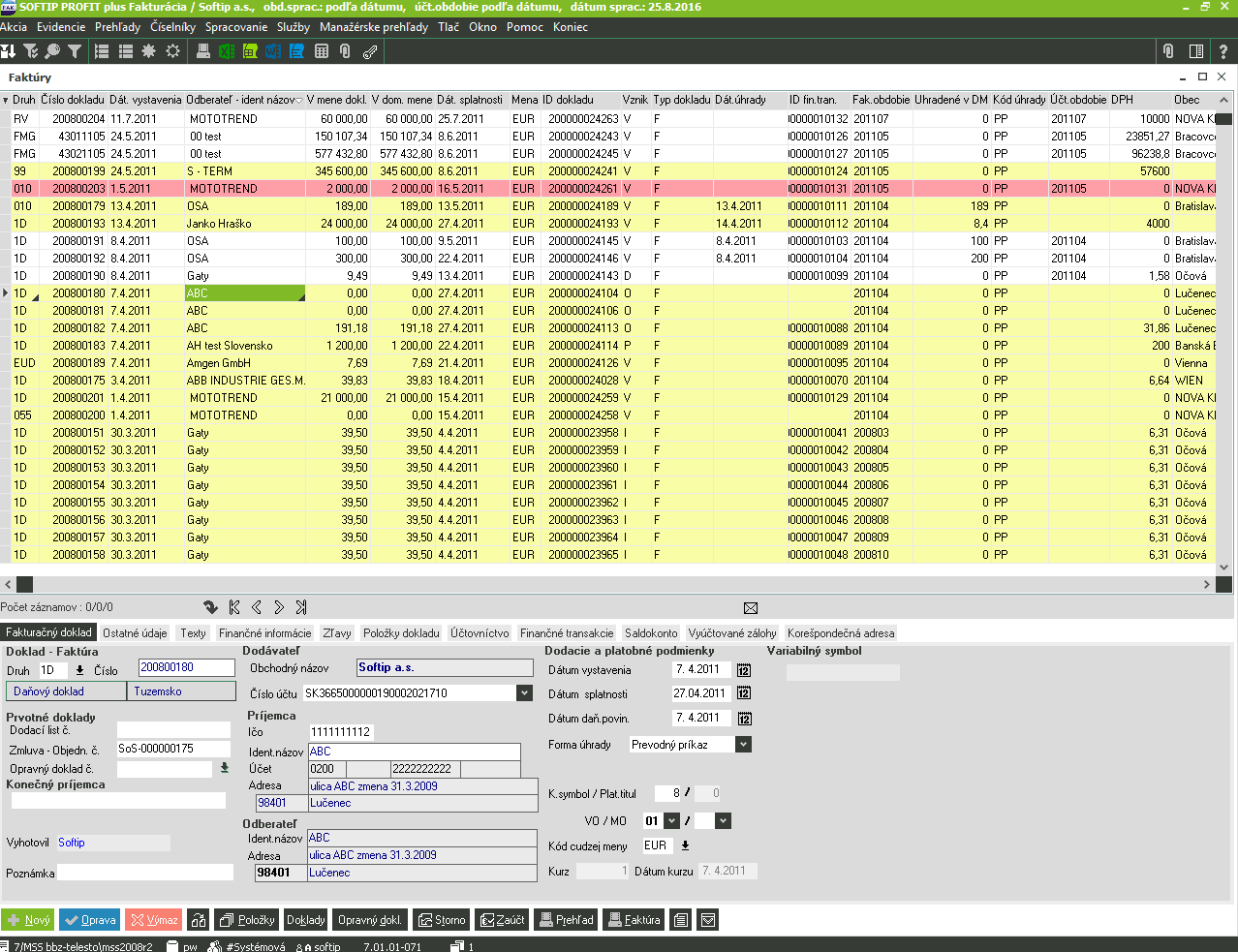
Task: Open the Manažérske prehľady menu
Action: pos(373,27)
